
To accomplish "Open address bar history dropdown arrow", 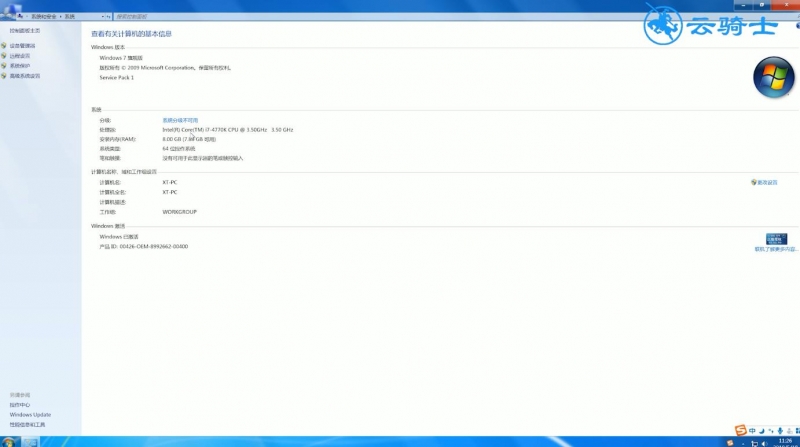I will [103, 16].
